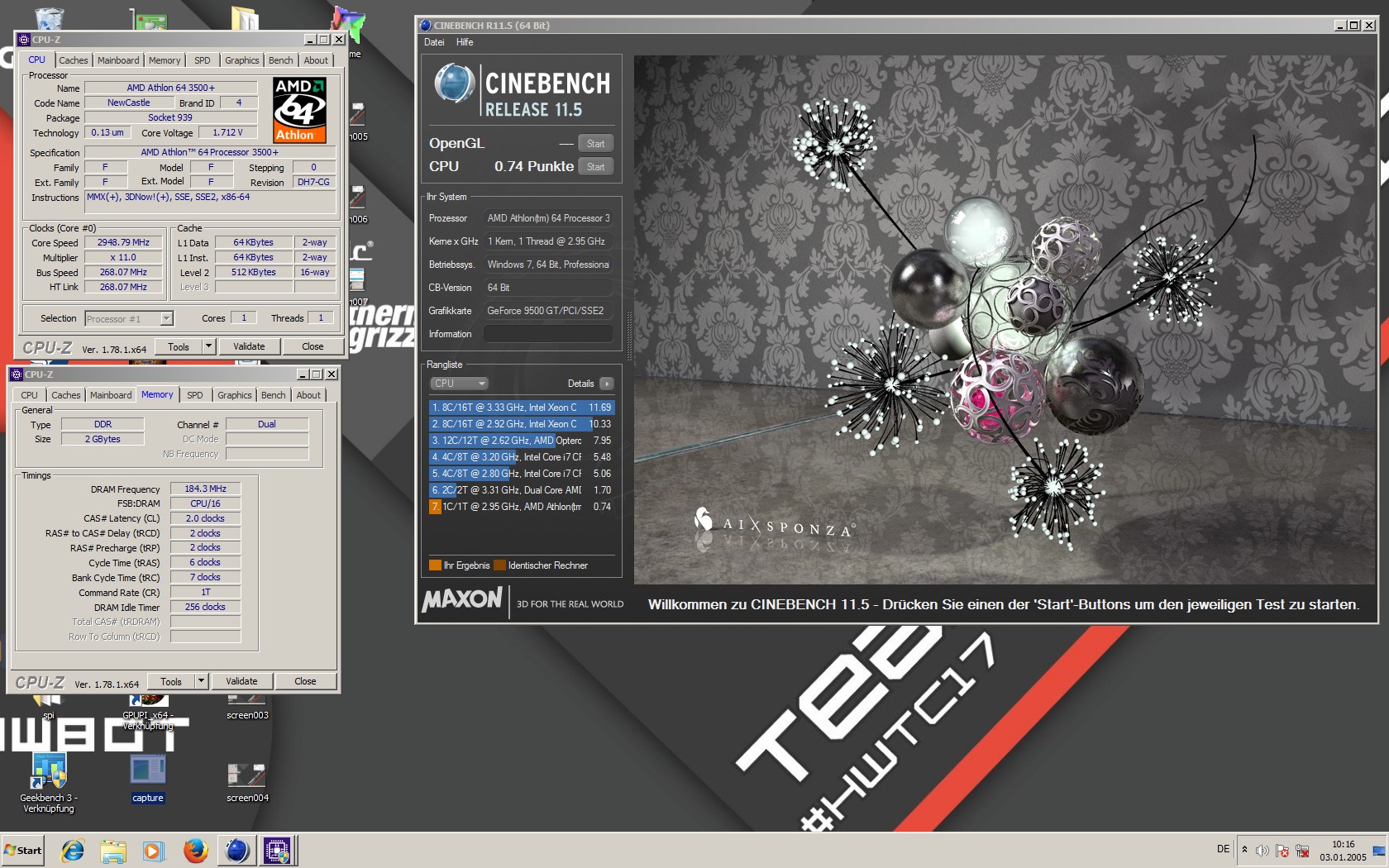This screenshot has width=1389, height=868.
Task: Select CPU tab in lower CPU-Z window
Action: [x=30, y=395]
